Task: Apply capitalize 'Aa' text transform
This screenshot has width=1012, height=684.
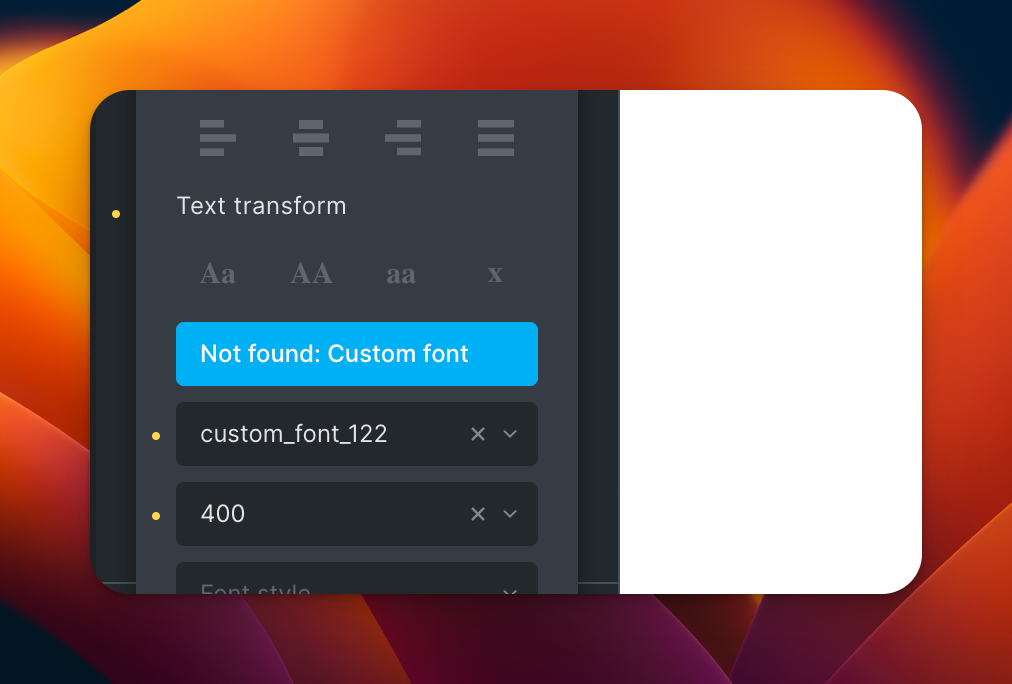Action: click(218, 274)
